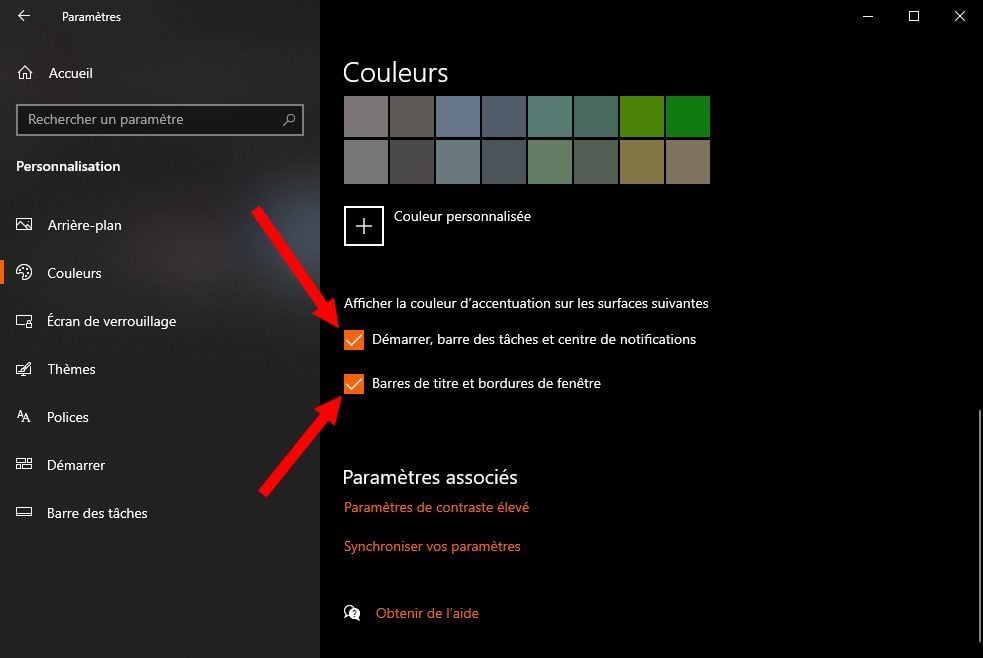This screenshot has width=983, height=658.
Task: Click the Démarrer tiles icon
Action: point(24,464)
